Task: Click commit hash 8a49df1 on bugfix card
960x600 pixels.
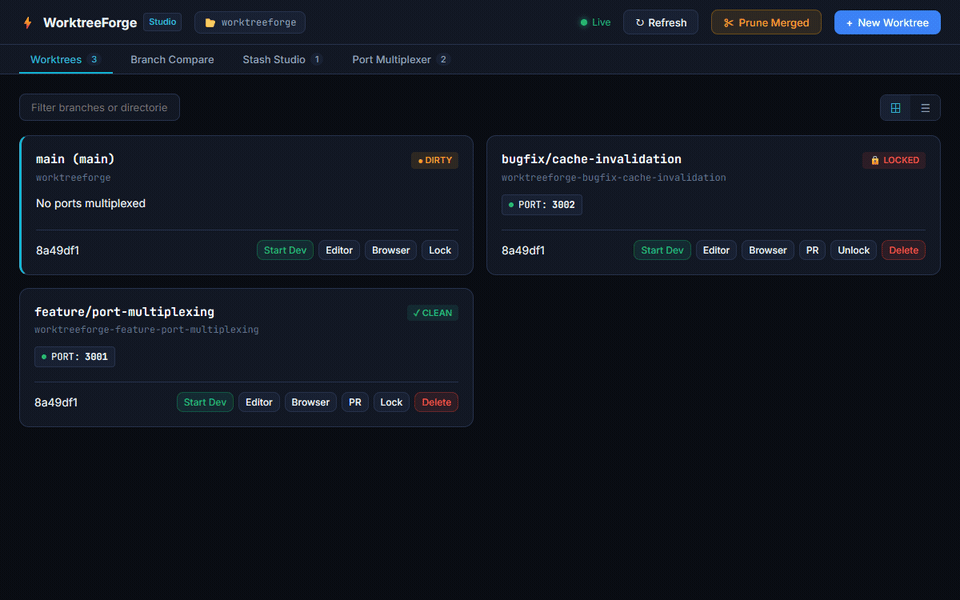Action: (523, 250)
